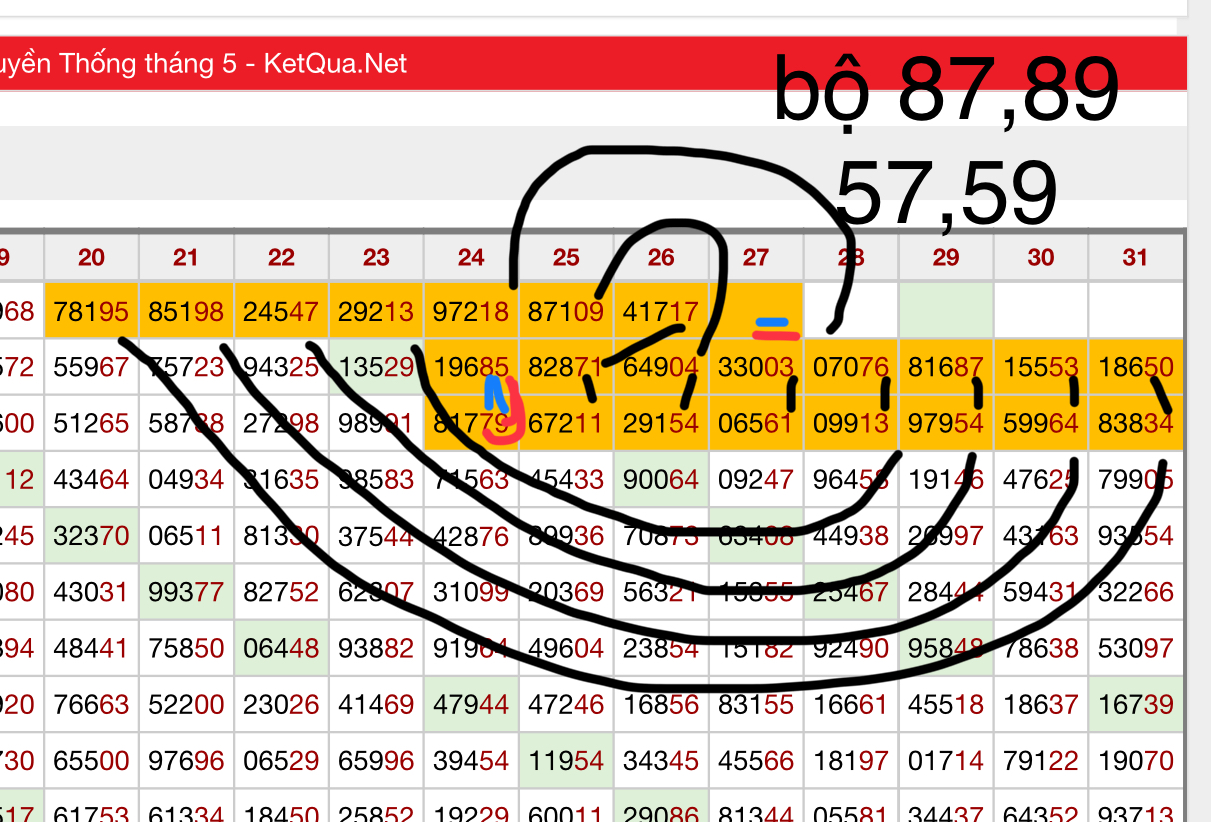Select the orange cell 18650 under day 31
The image size is (1211, 822).
pyautogui.click(x=1135, y=368)
